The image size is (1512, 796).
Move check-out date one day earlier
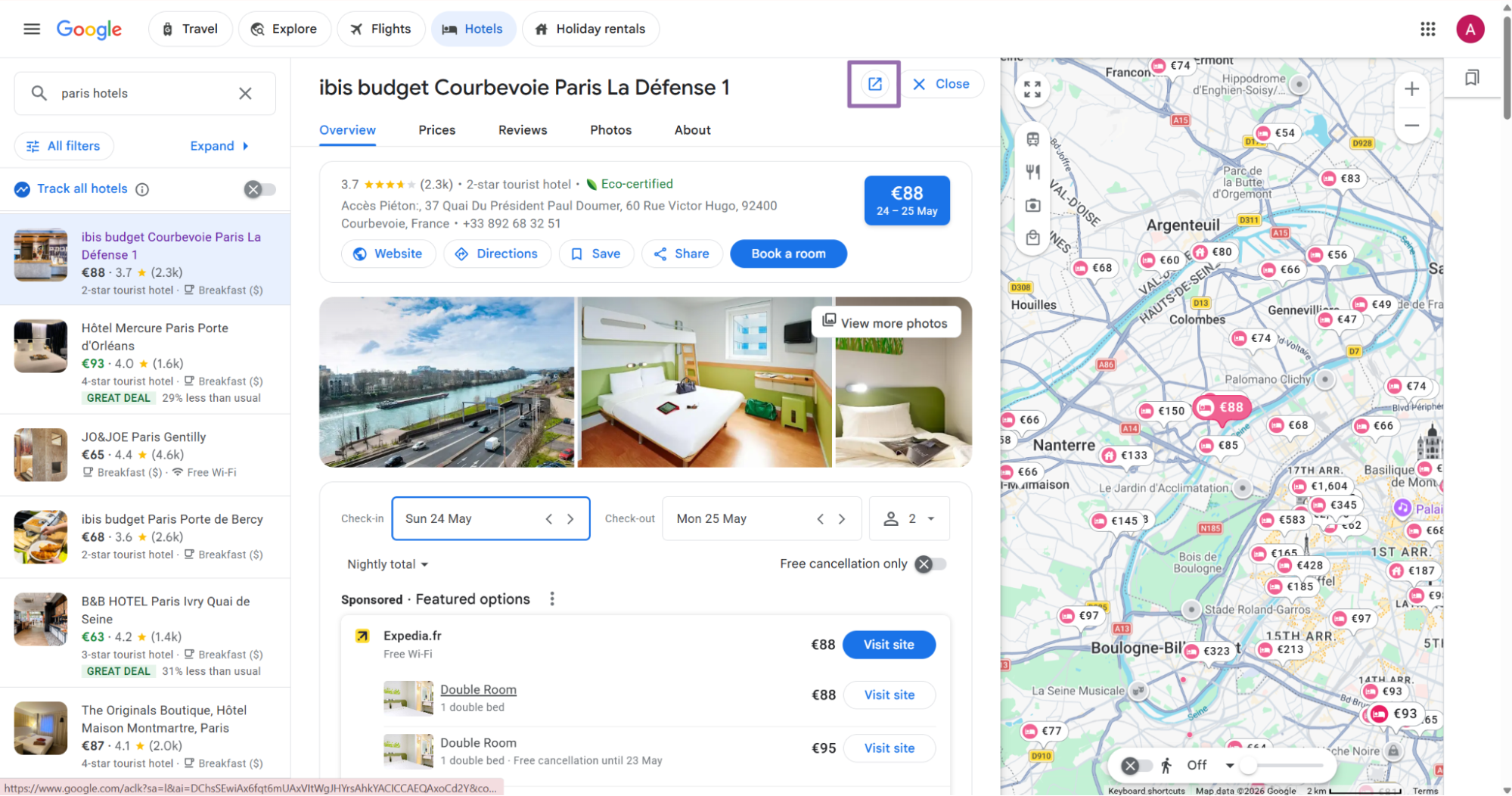click(x=821, y=519)
